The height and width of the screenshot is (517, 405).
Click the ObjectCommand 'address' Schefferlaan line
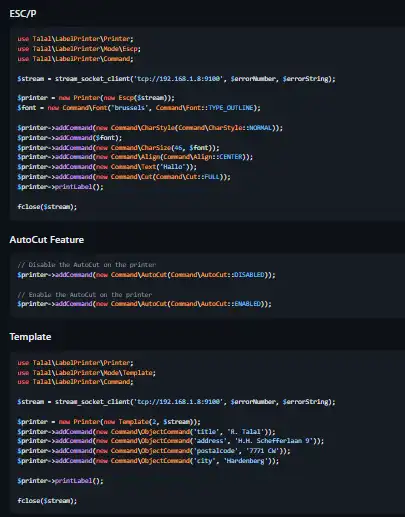pyautogui.click(x=171, y=441)
